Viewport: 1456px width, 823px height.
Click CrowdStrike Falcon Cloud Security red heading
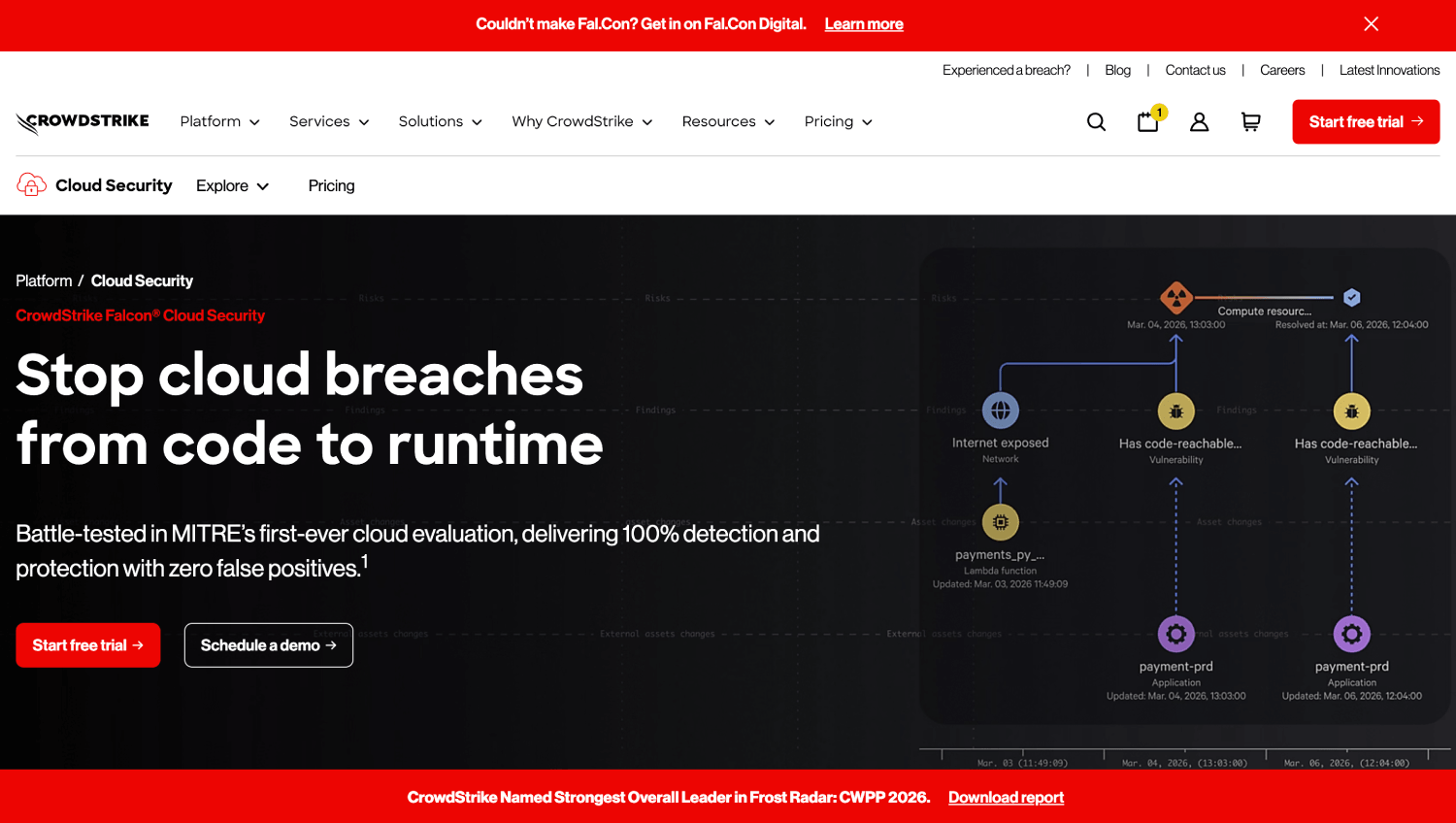pyautogui.click(x=140, y=315)
